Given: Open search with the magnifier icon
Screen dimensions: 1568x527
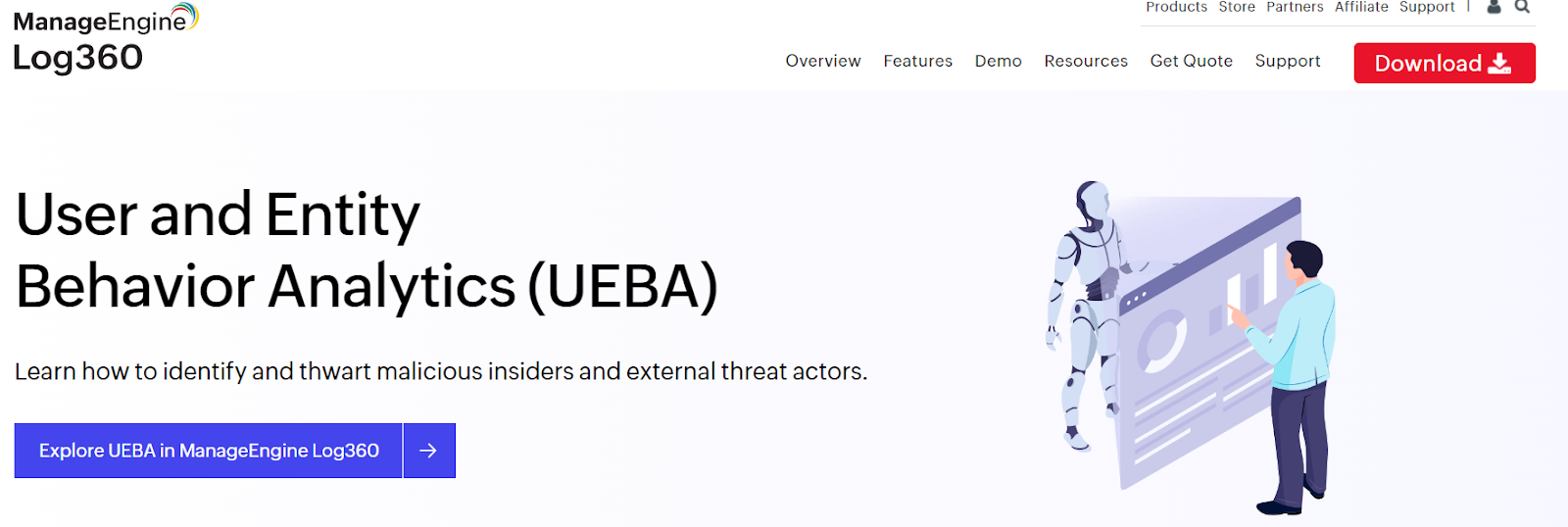Looking at the screenshot, I should 1522,7.
